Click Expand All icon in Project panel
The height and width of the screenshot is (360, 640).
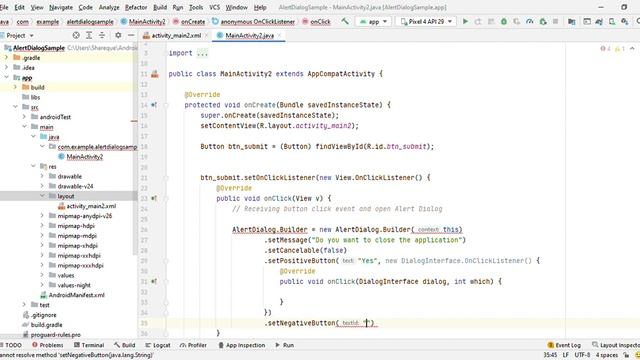(89, 36)
